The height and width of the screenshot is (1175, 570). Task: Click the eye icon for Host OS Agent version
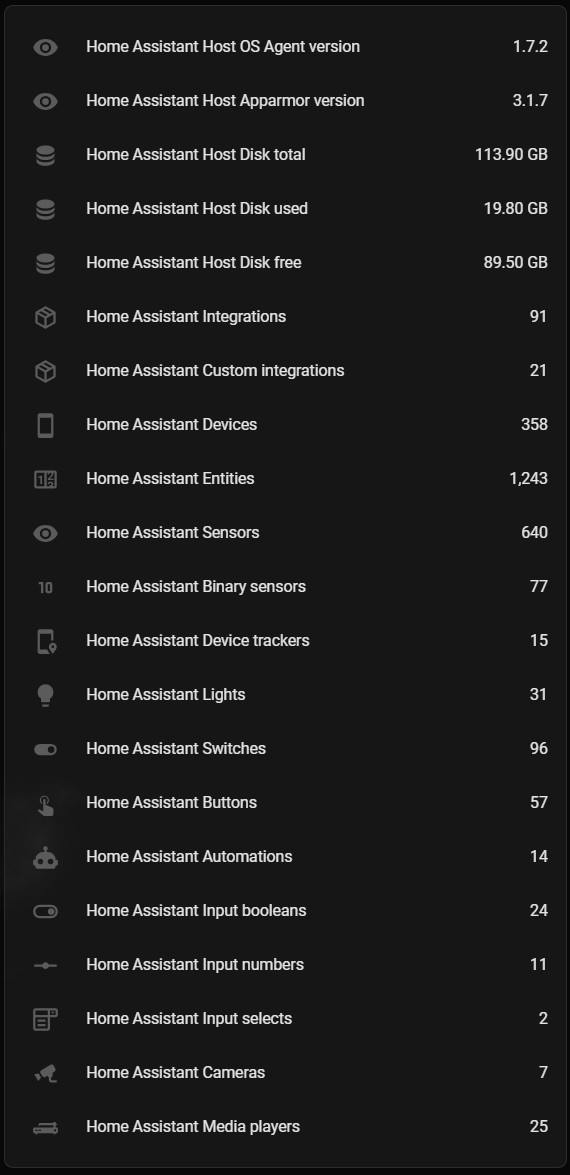point(45,46)
